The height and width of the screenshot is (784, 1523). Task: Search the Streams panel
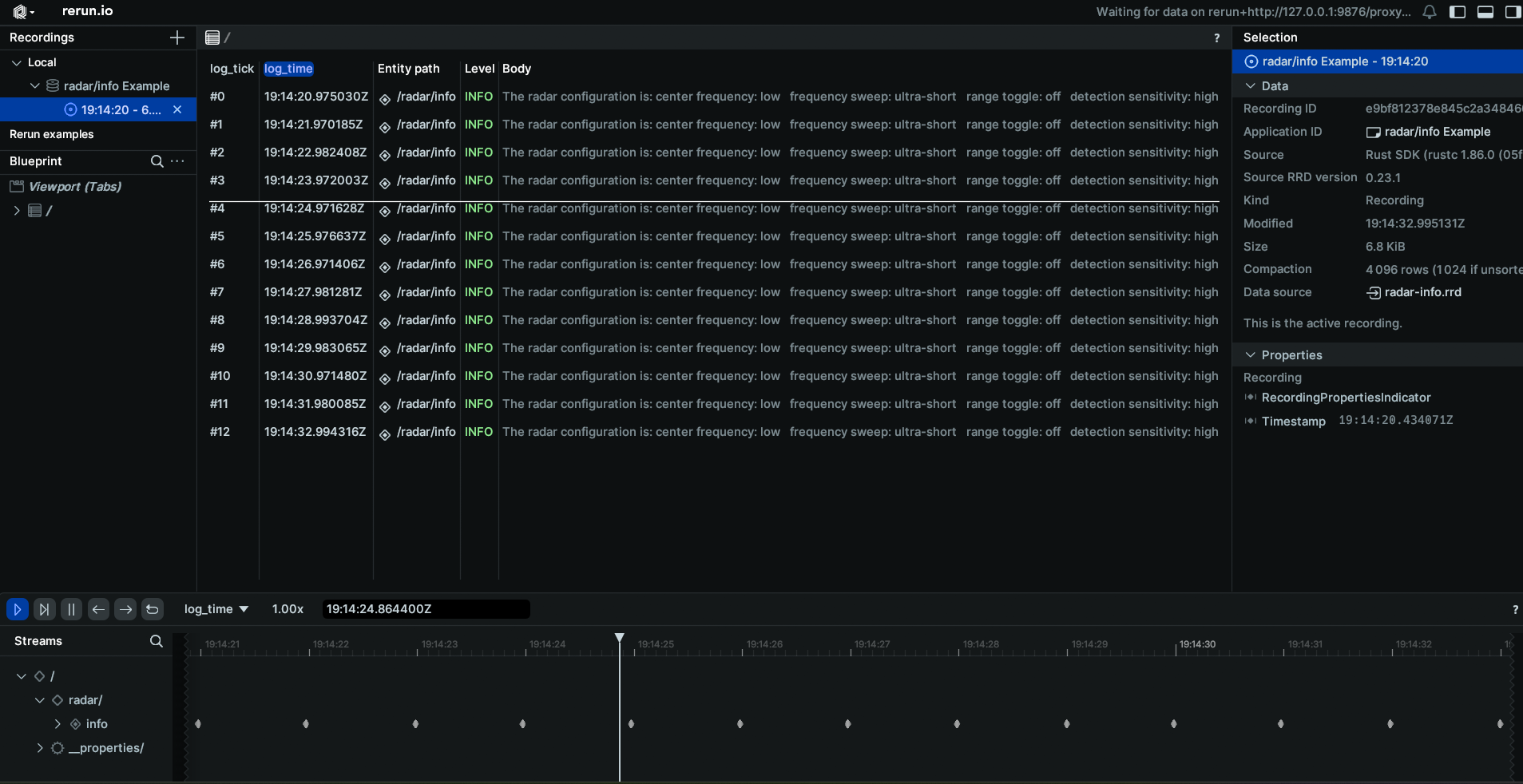tap(157, 641)
